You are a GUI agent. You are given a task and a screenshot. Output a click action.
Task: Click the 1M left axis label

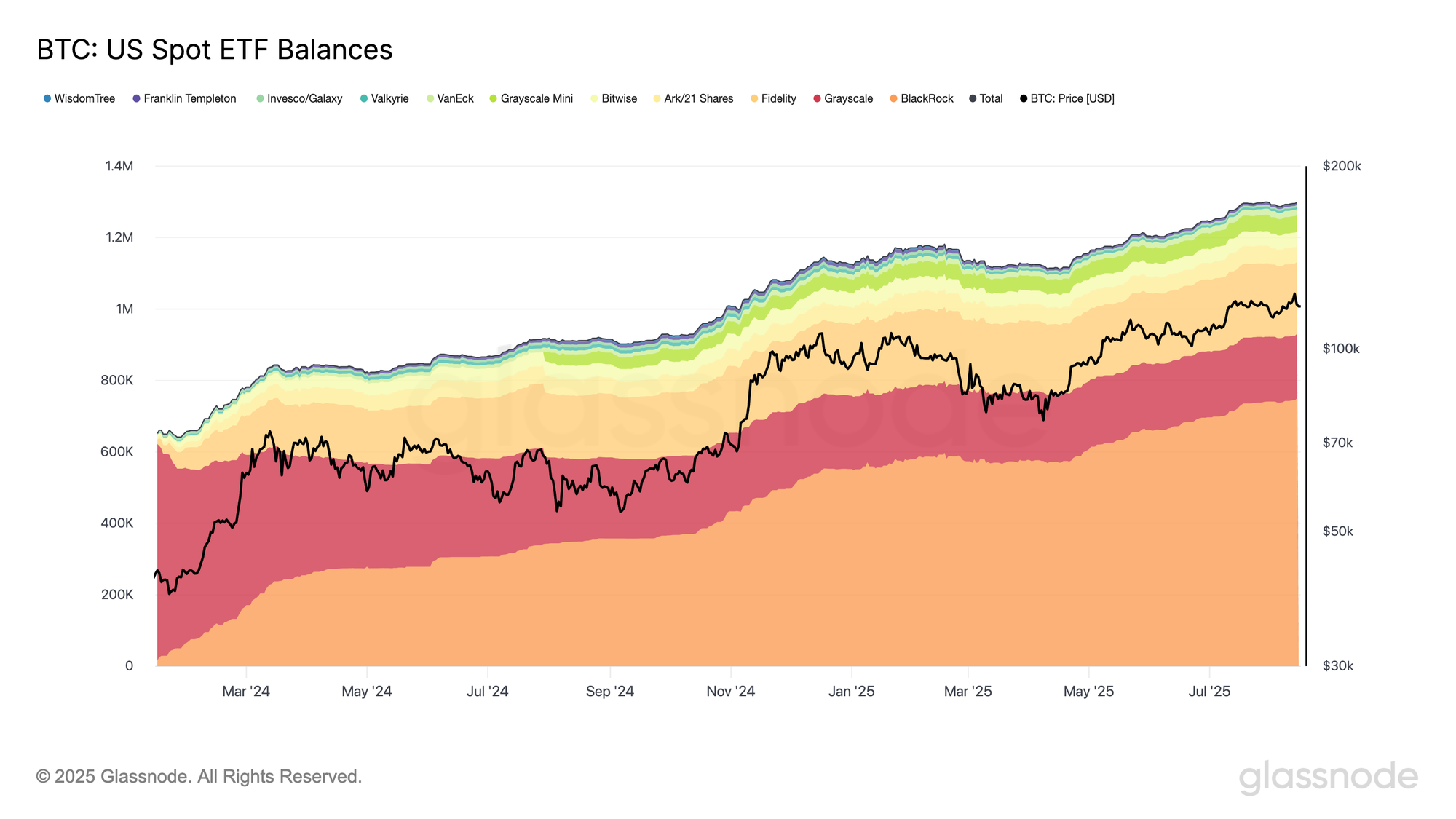click(x=124, y=309)
